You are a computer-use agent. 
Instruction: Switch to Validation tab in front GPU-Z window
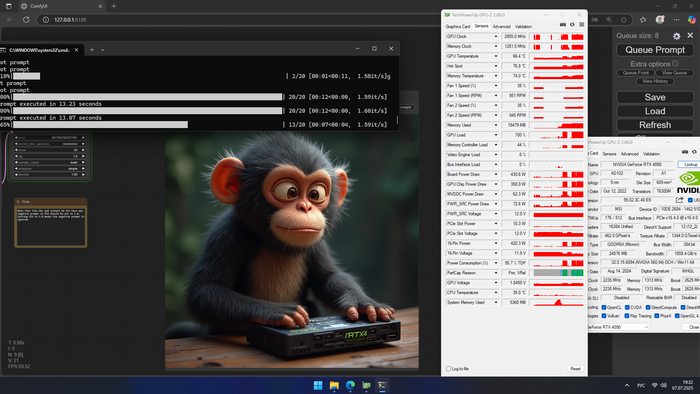523,26
